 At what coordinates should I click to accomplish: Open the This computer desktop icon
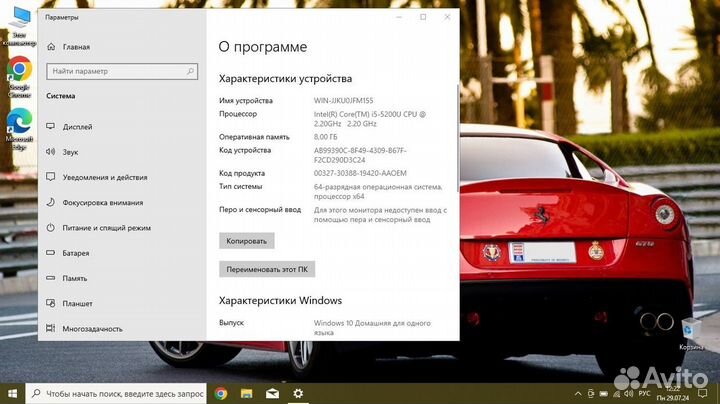[x=19, y=27]
